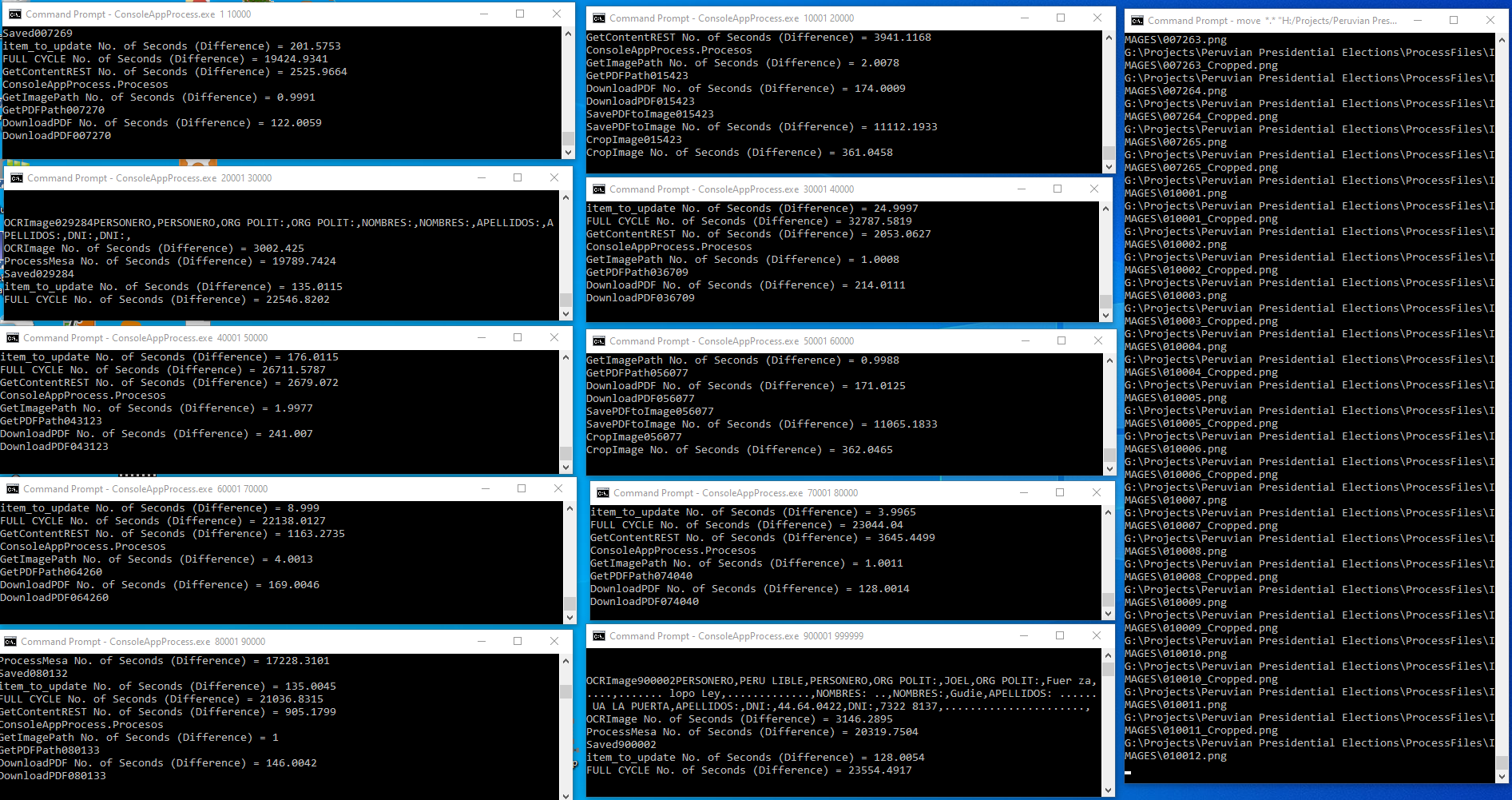The image size is (1512, 800).
Task: Close the move command window
Action: (1490, 20)
